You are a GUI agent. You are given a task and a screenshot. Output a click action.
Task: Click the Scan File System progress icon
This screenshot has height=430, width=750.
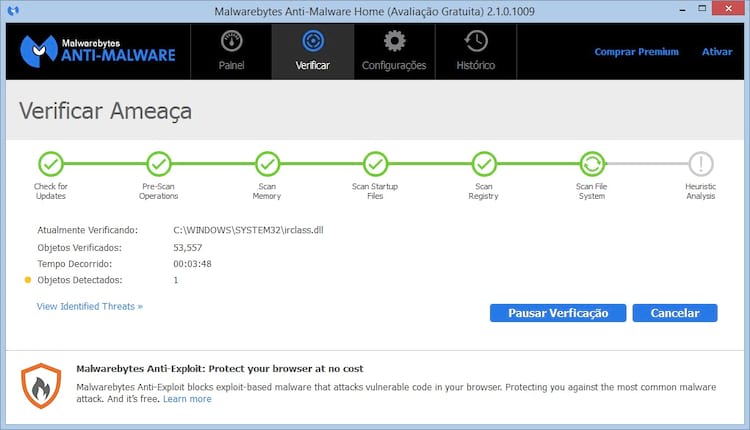(x=592, y=164)
